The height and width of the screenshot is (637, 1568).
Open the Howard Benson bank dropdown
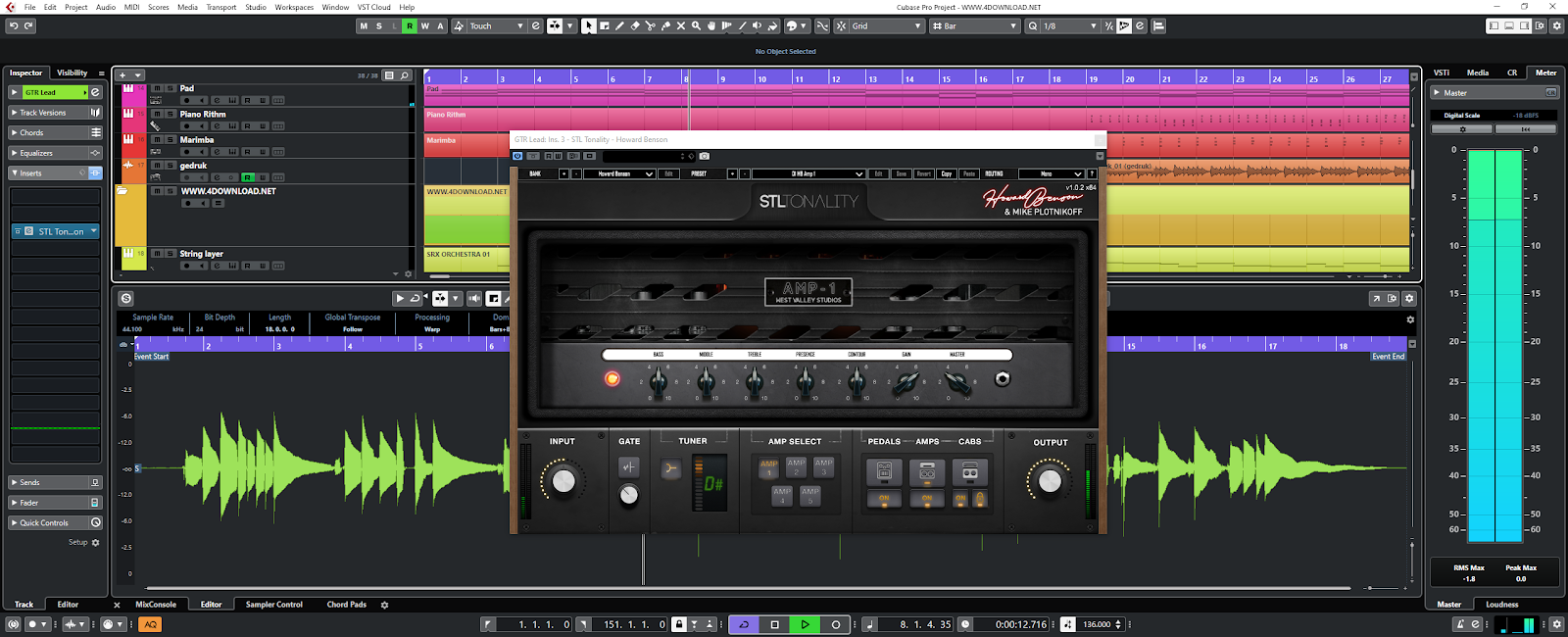click(x=619, y=173)
